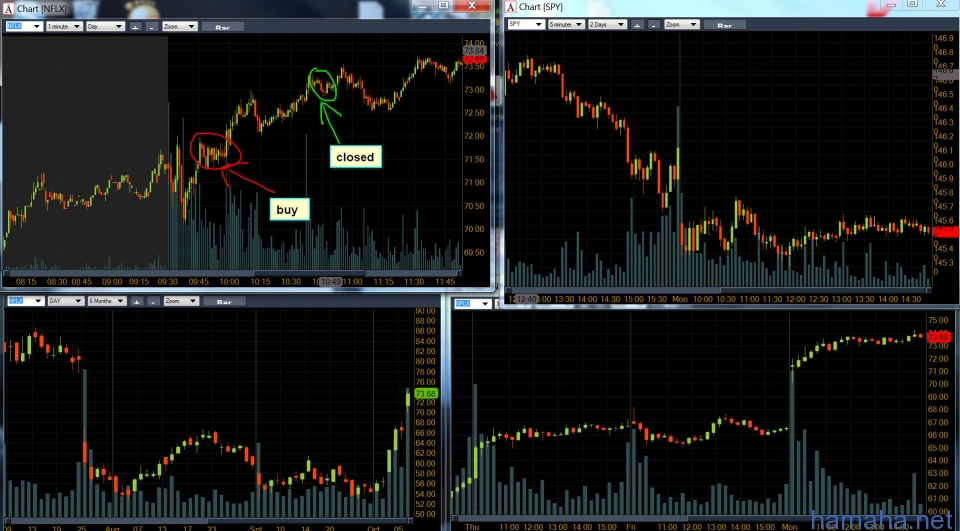The image size is (960, 531).
Task: Click the Aug label on 6 Months chart axis
Action: [x=112, y=528]
